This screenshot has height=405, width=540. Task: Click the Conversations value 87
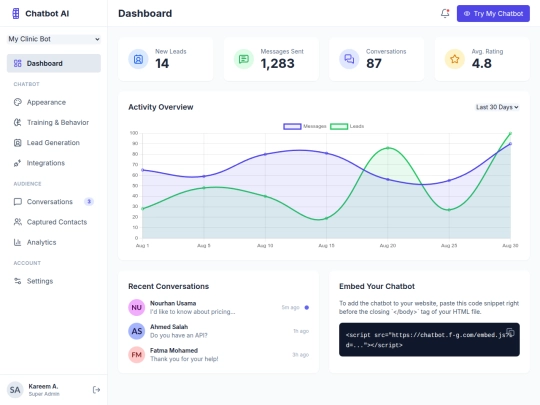[x=374, y=64]
